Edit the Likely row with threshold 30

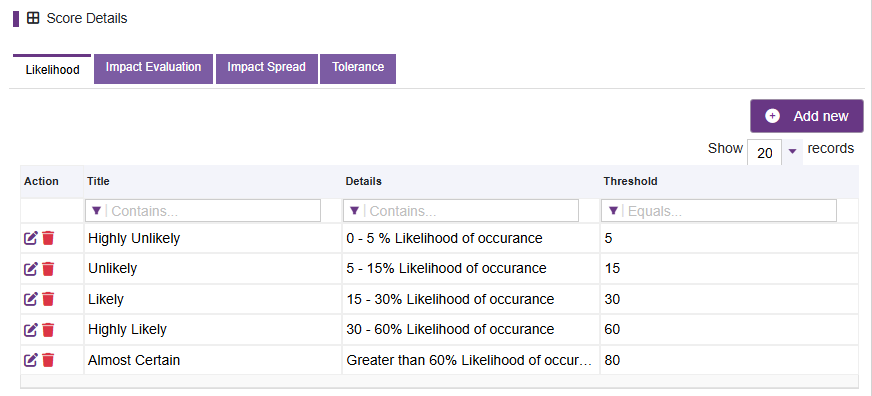tap(31, 299)
